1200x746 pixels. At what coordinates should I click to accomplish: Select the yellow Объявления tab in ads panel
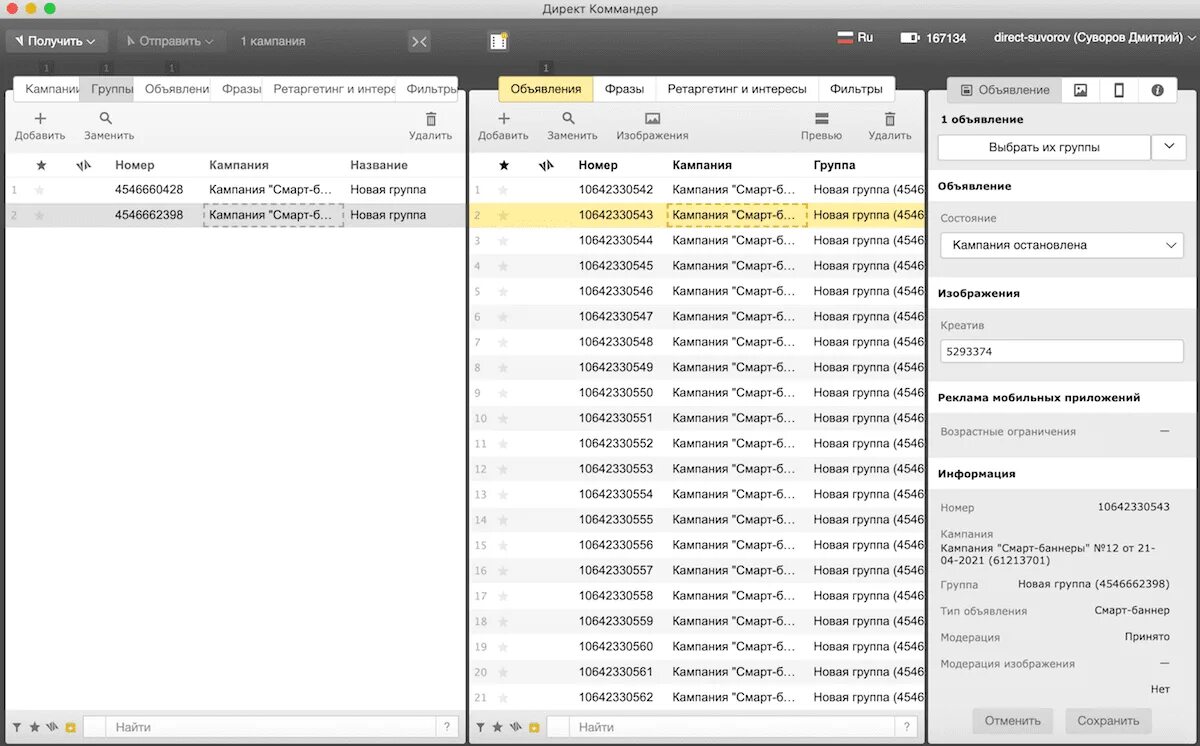tap(546, 89)
